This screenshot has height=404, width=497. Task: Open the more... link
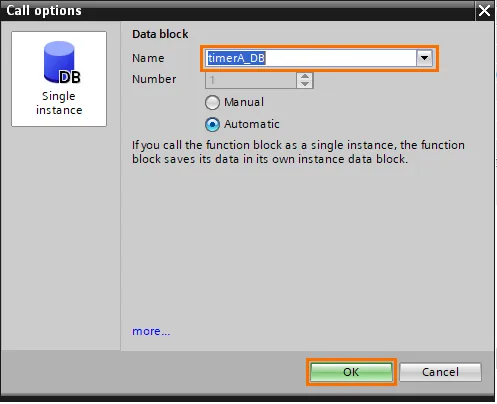point(151,331)
